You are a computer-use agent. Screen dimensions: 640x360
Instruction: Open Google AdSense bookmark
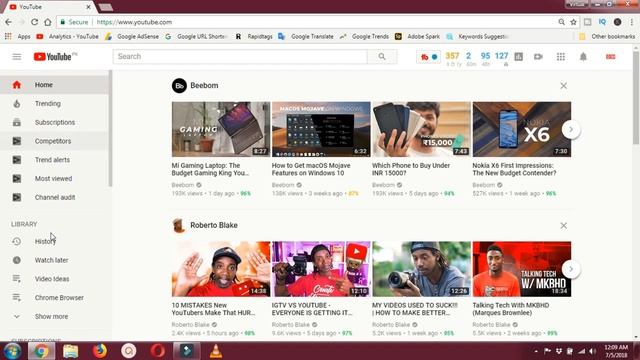pos(132,36)
